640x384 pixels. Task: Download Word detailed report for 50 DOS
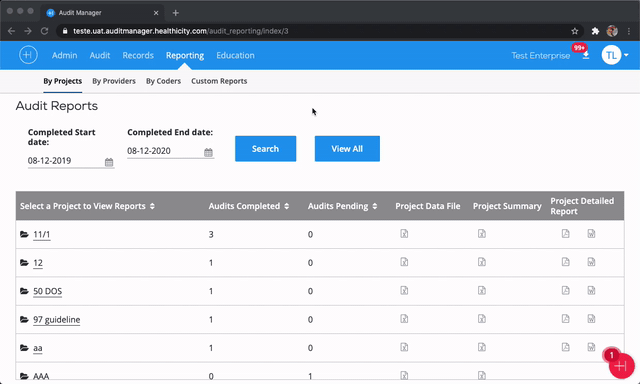coord(591,291)
